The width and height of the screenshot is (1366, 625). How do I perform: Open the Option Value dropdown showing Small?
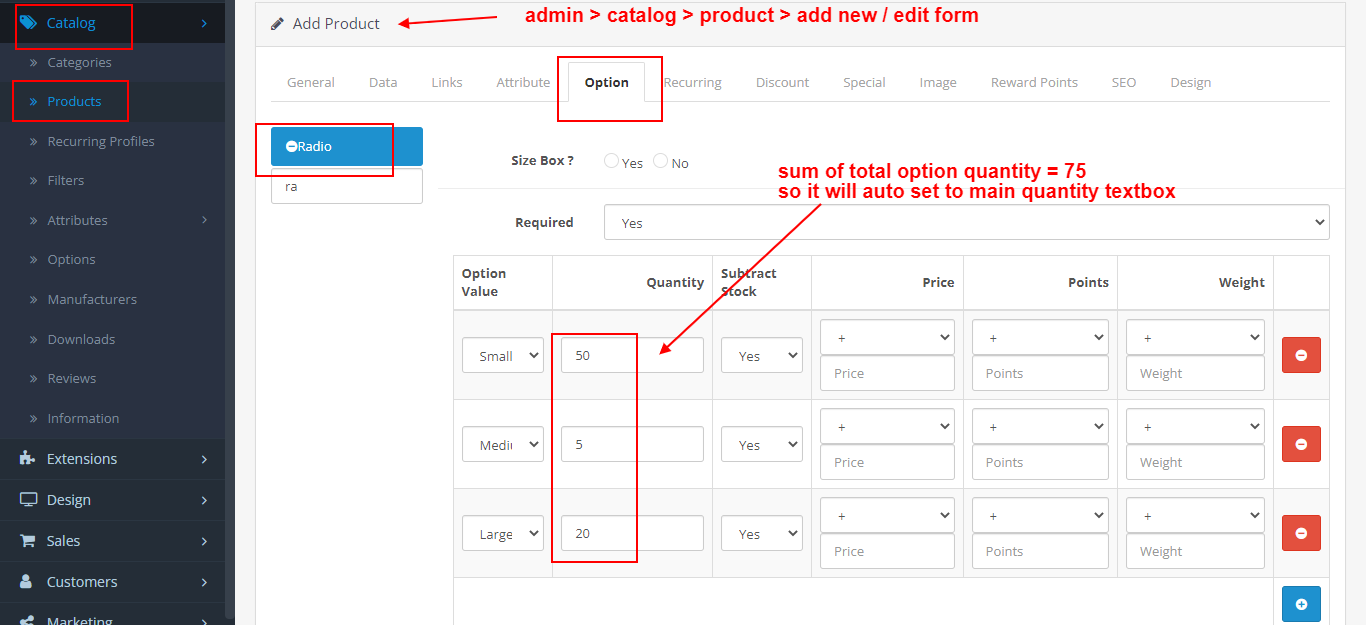(502, 354)
